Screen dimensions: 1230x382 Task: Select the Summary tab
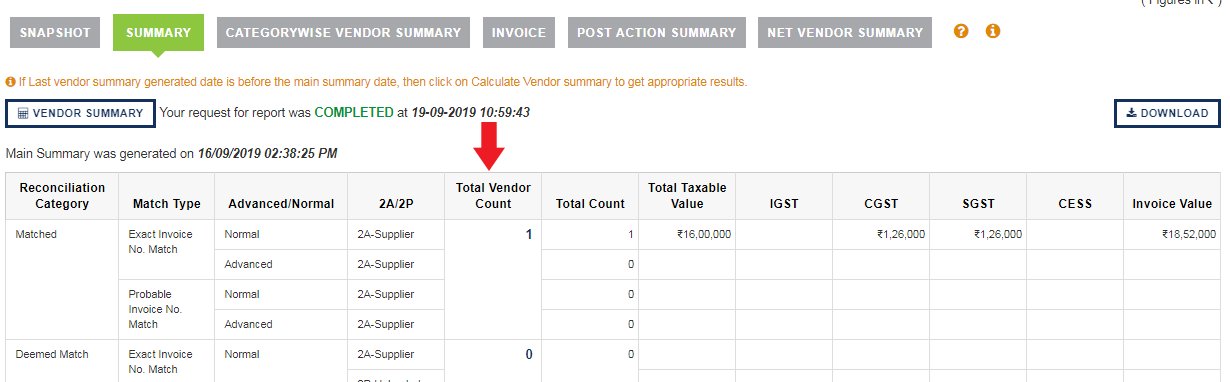[x=159, y=32]
